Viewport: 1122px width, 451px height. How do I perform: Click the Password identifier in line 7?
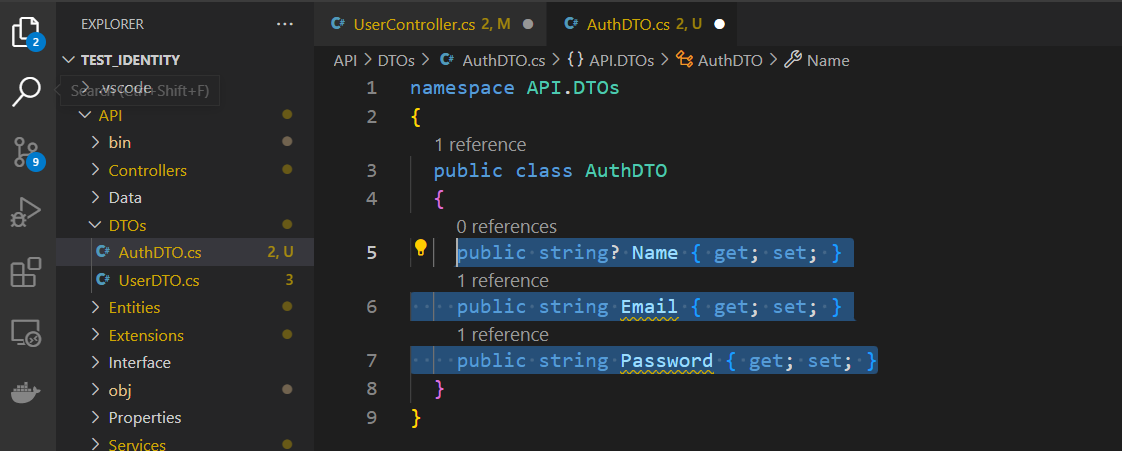[666, 361]
